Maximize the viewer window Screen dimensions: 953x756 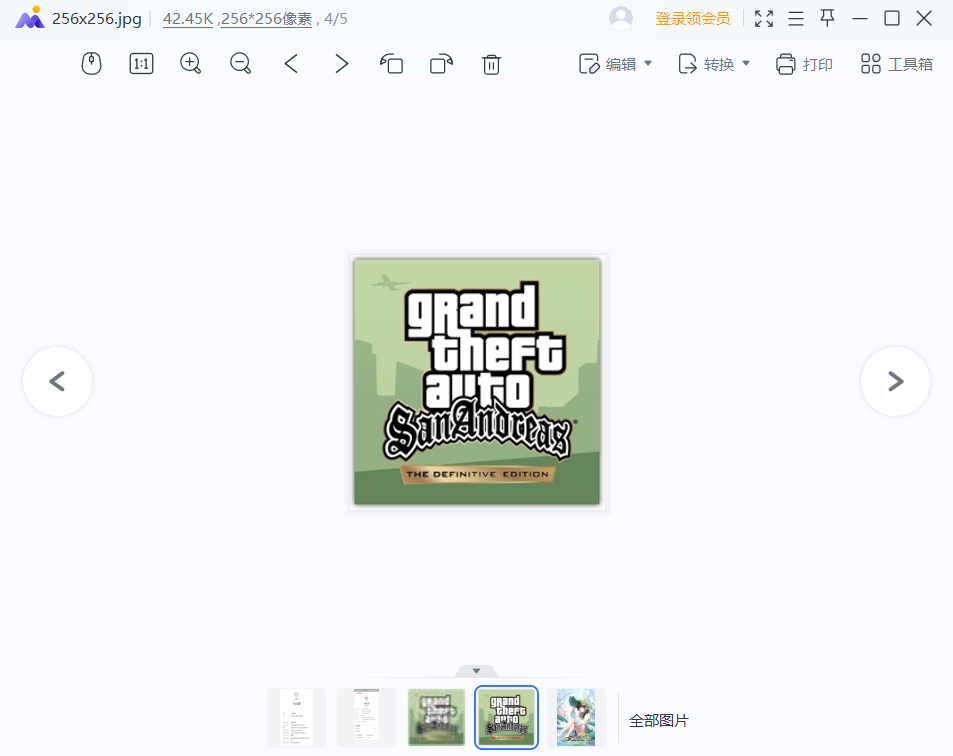click(x=892, y=18)
